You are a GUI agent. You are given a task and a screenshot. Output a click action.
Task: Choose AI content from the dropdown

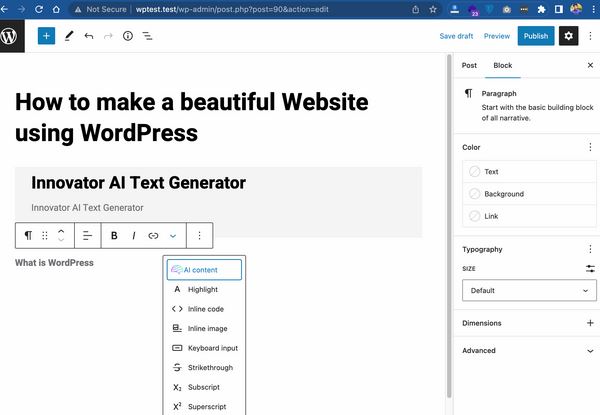[x=204, y=270]
